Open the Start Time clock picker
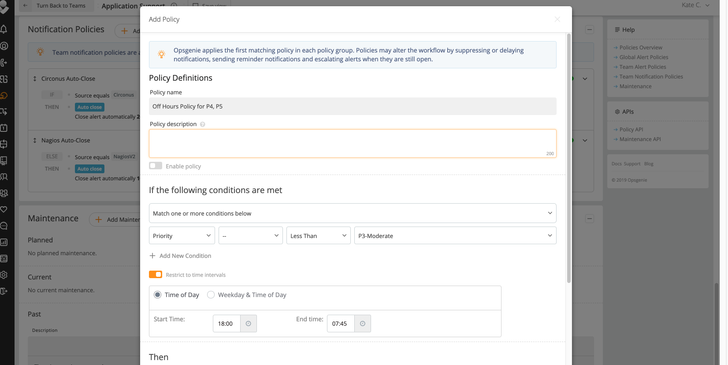The height and width of the screenshot is (365, 728). (x=248, y=324)
